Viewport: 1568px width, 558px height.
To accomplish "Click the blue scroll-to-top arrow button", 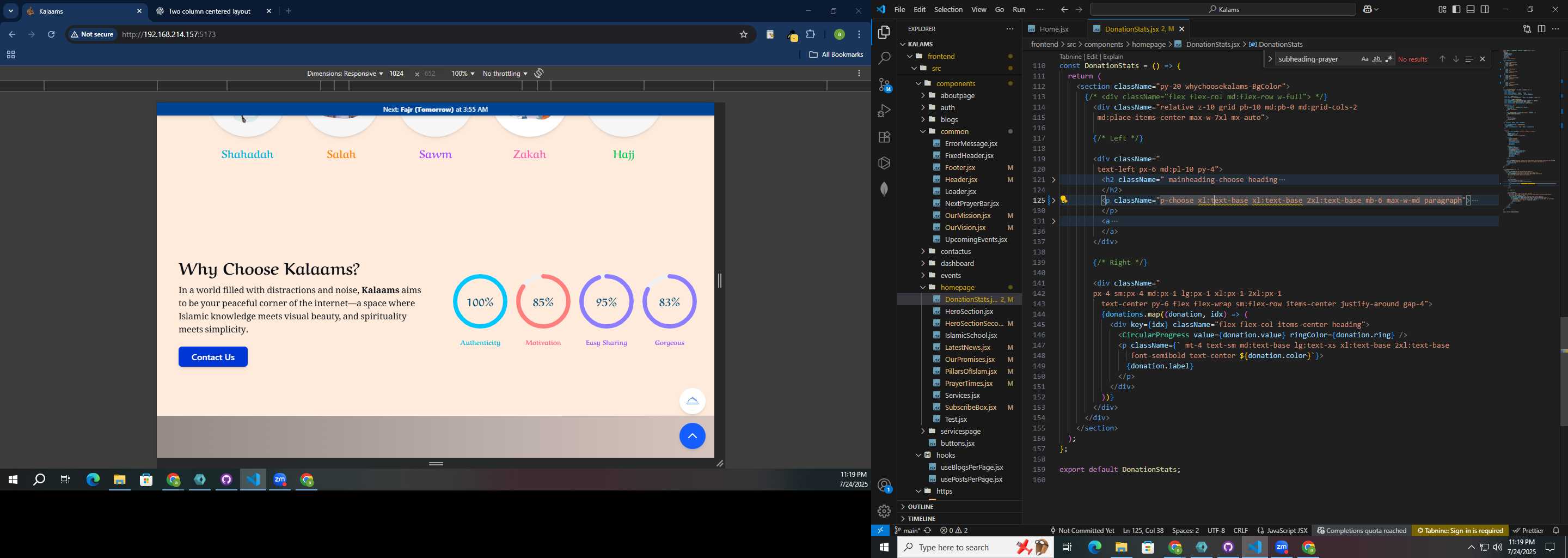I will (x=692, y=436).
